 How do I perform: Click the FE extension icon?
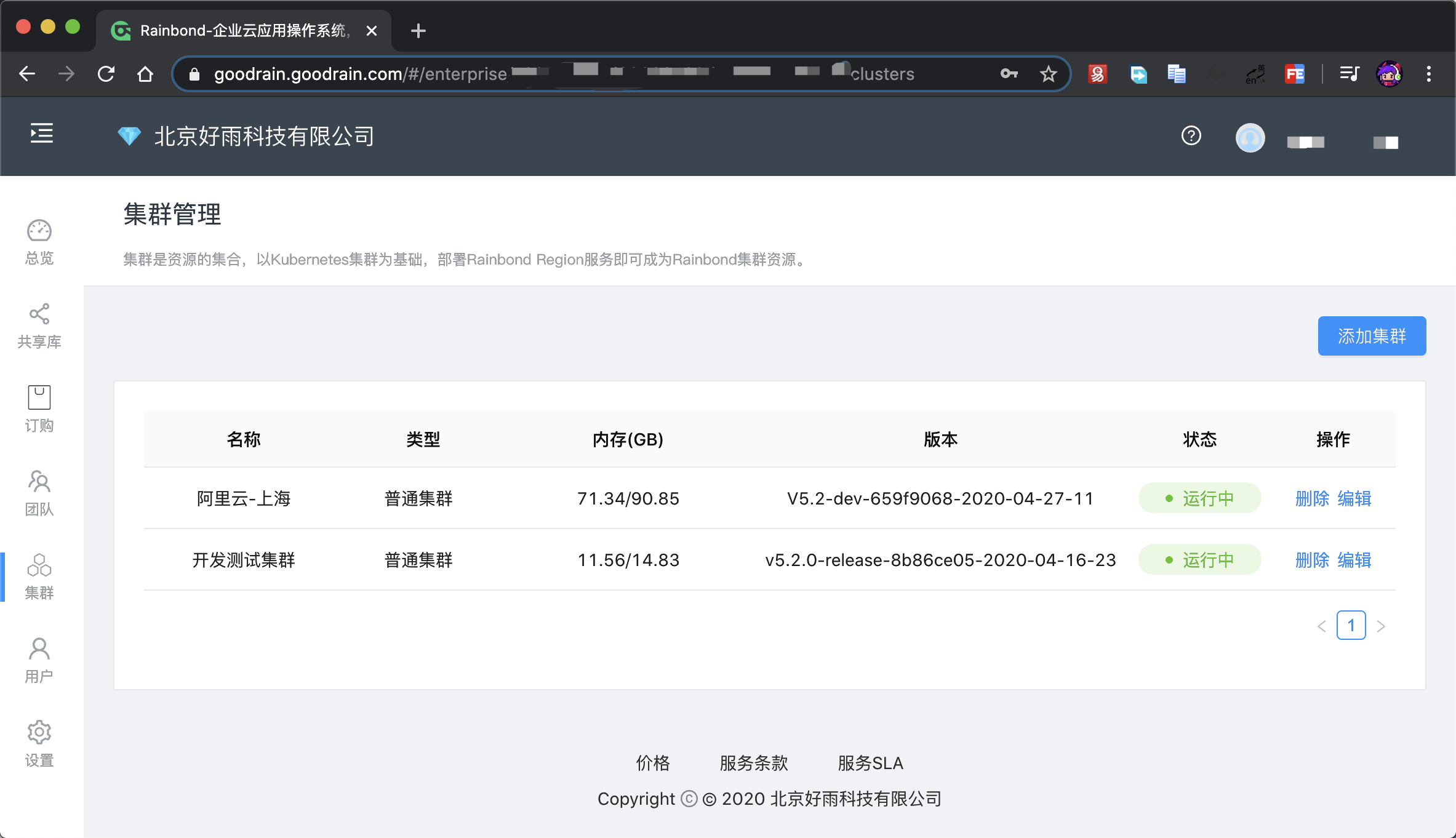[x=1295, y=74]
